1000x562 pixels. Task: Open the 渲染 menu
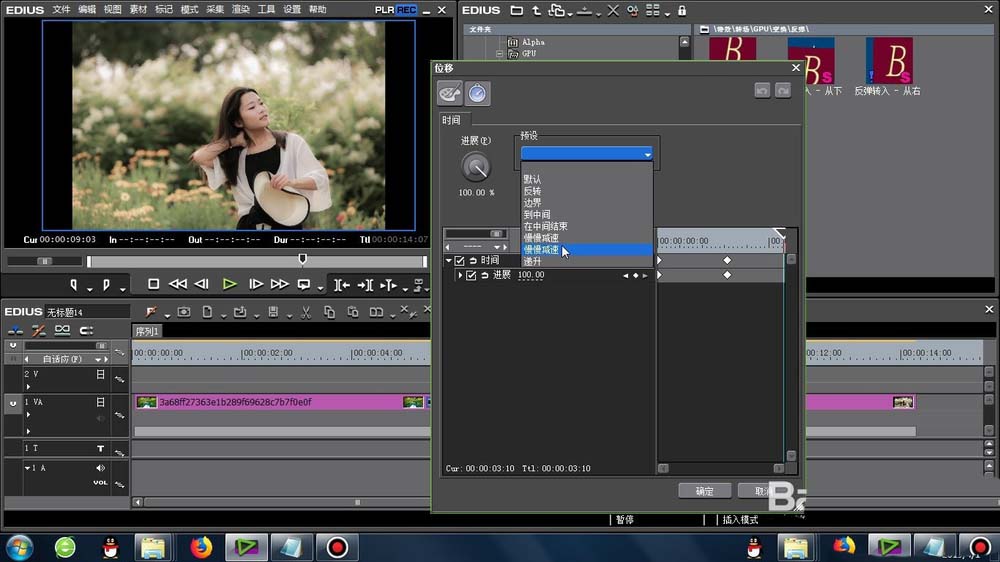pos(240,10)
